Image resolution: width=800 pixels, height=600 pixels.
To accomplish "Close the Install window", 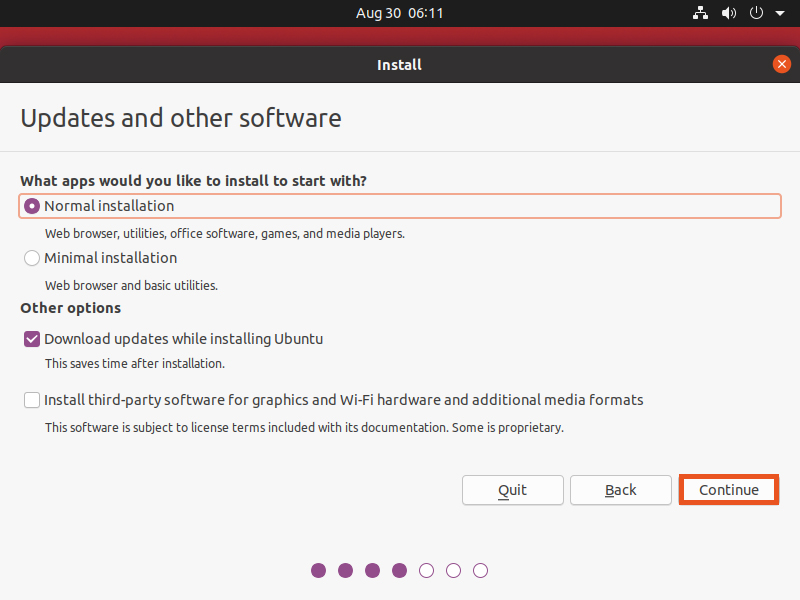I will coord(781,64).
